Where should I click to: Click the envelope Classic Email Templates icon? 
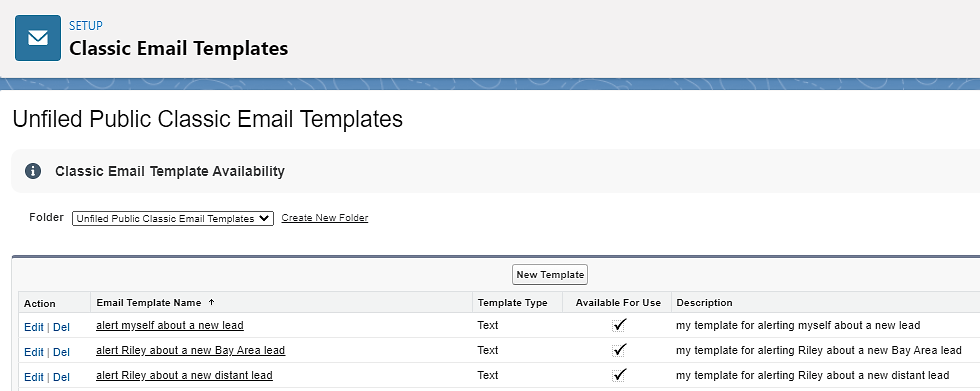click(x=38, y=38)
